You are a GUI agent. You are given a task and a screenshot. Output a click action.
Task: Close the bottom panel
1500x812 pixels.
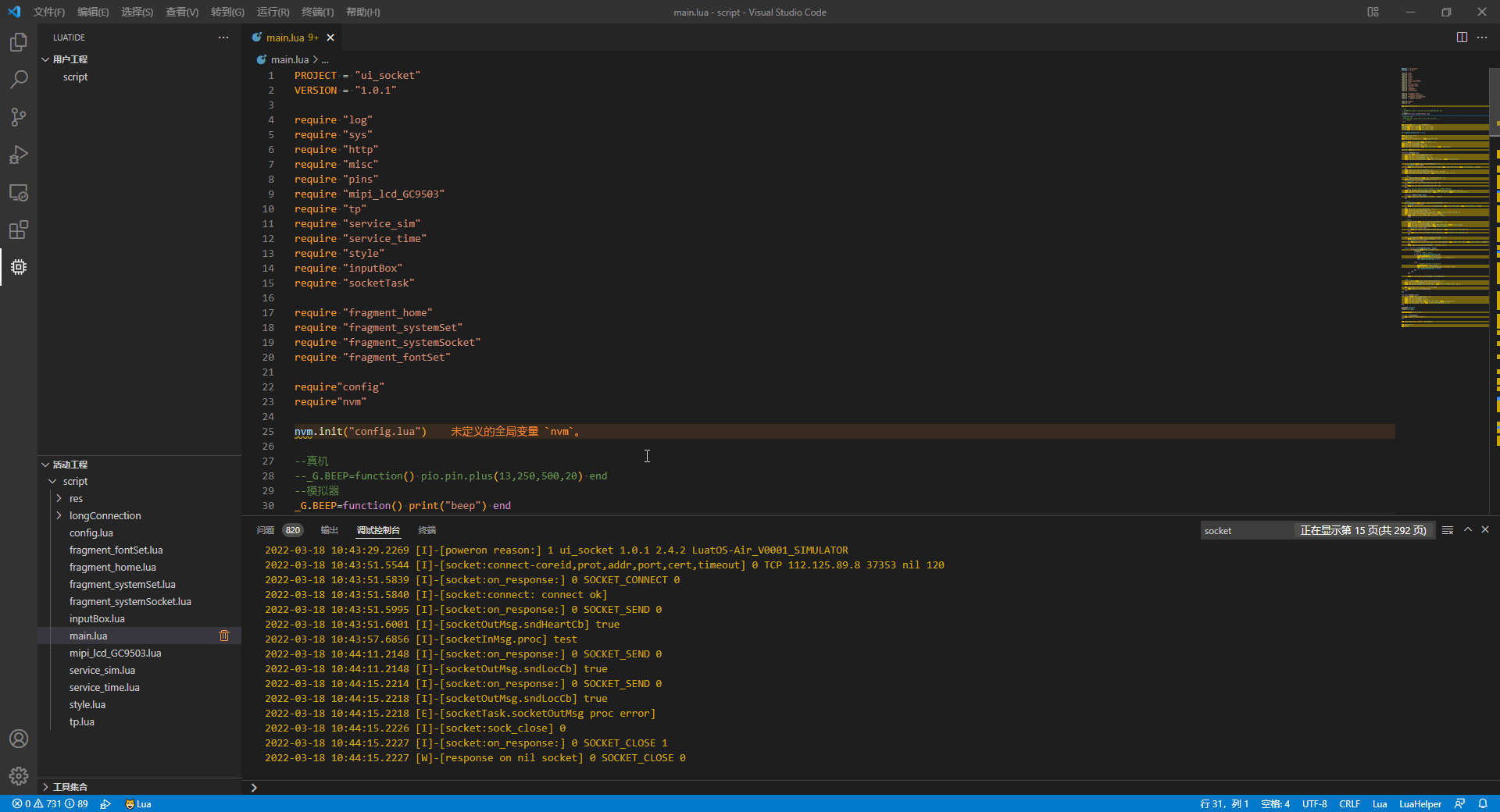pyautogui.click(x=1485, y=529)
